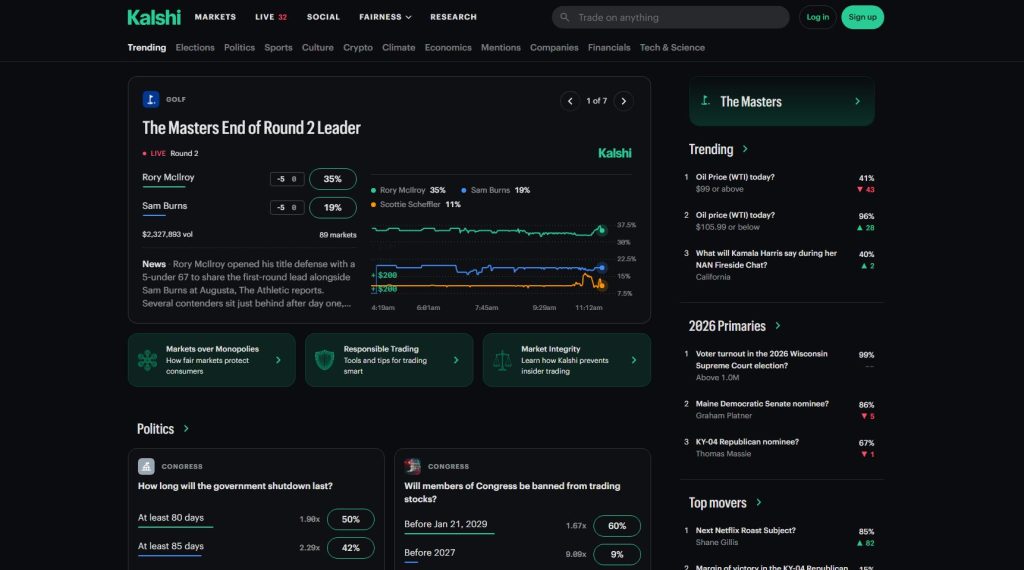Expand the Trending section arrow
1024x570 pixels.
tap(745, 149)
